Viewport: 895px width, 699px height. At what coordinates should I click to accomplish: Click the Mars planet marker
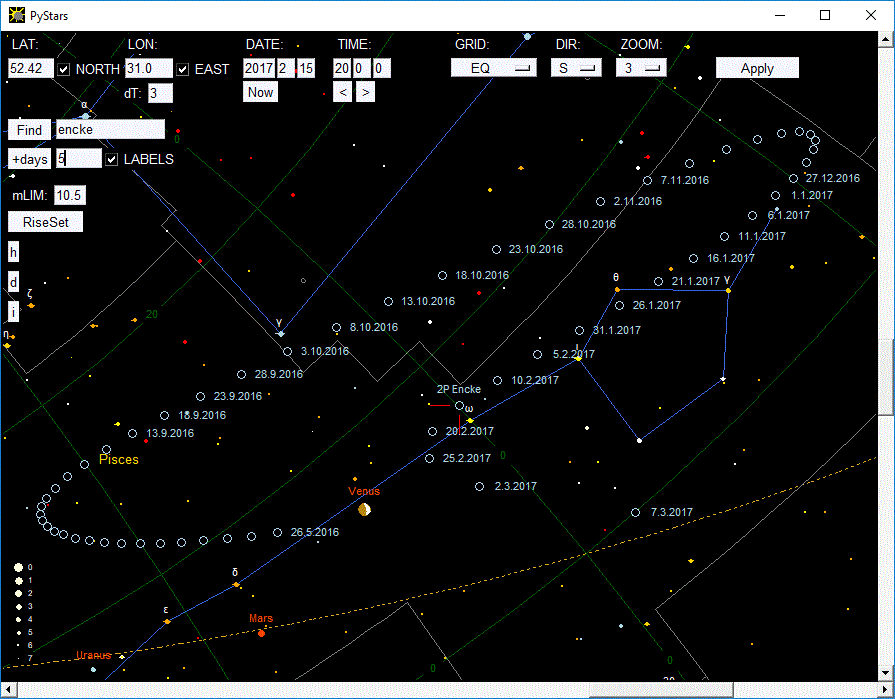pos(261,633)
